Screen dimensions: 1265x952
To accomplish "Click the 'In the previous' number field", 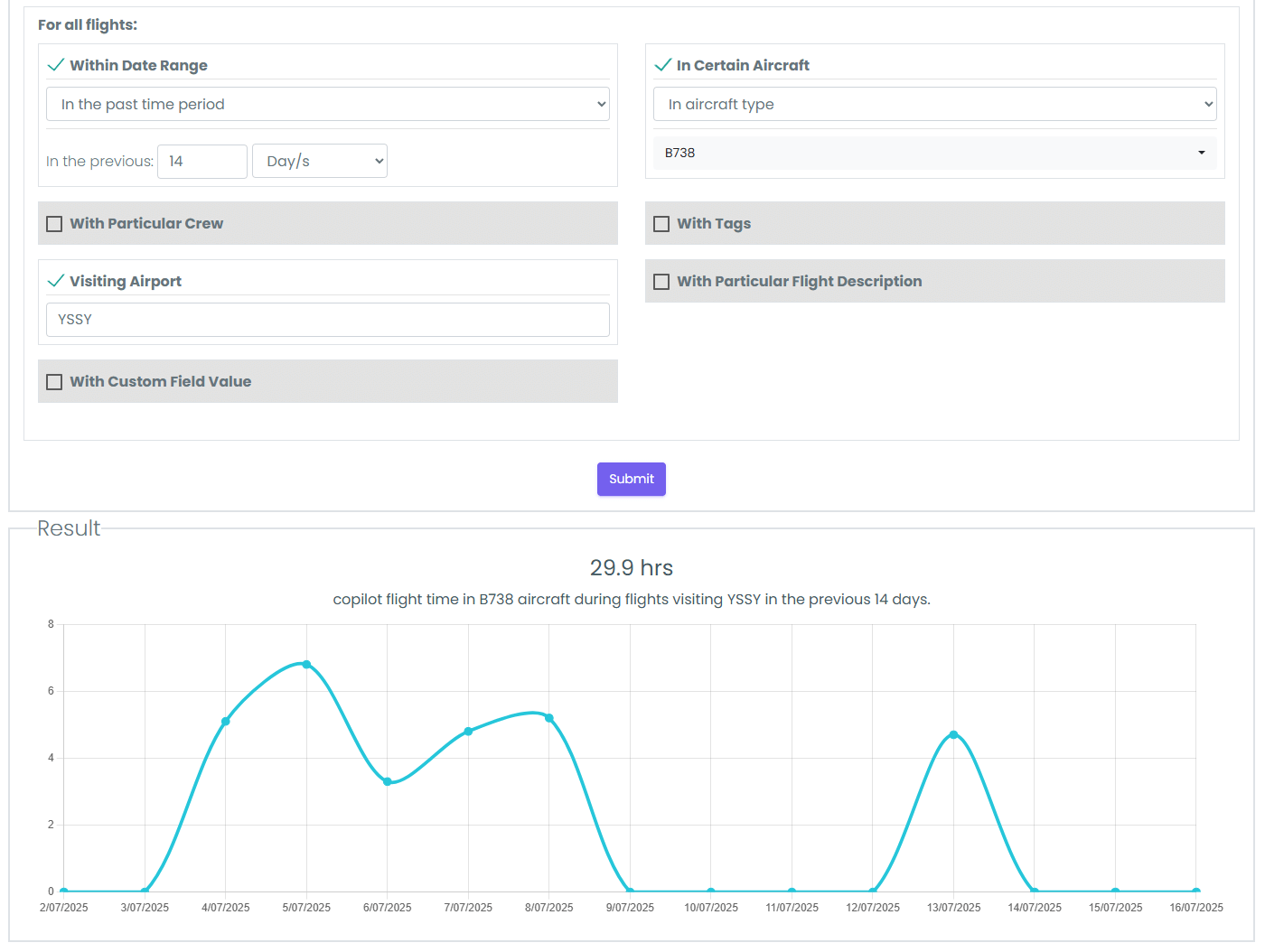I will [x=202, y=161].
